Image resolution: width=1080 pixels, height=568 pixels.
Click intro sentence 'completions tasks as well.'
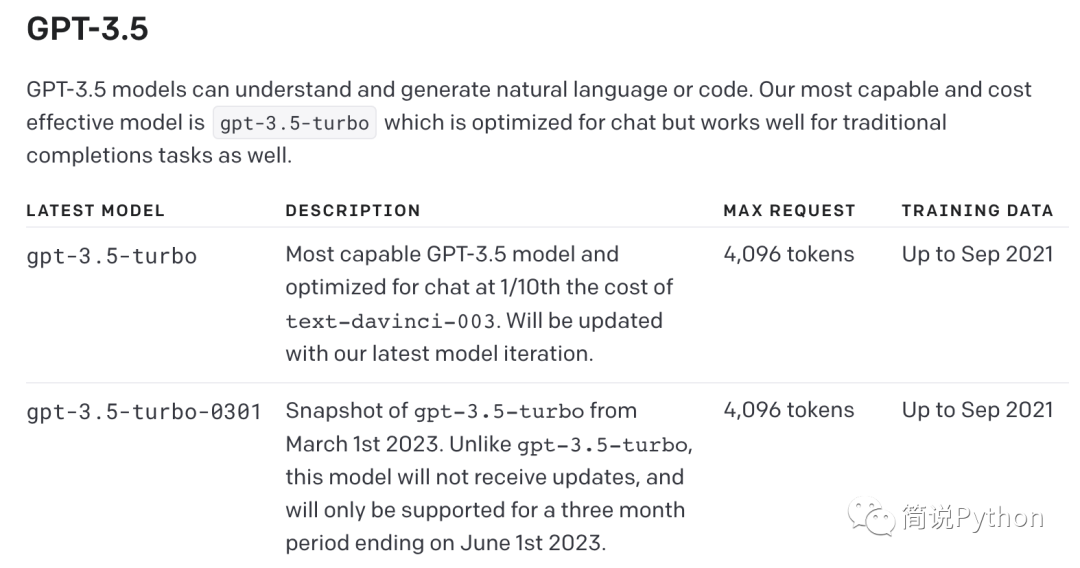[x=159, y=156]
